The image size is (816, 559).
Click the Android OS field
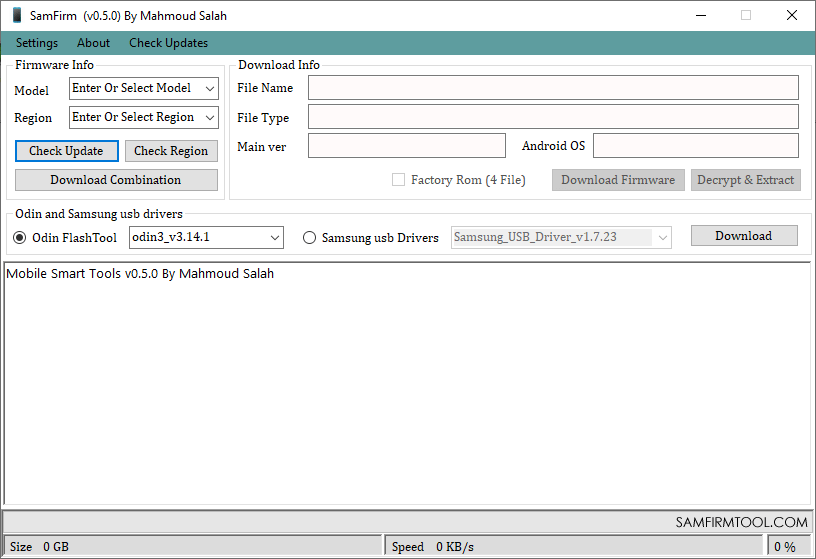[696, 145]
